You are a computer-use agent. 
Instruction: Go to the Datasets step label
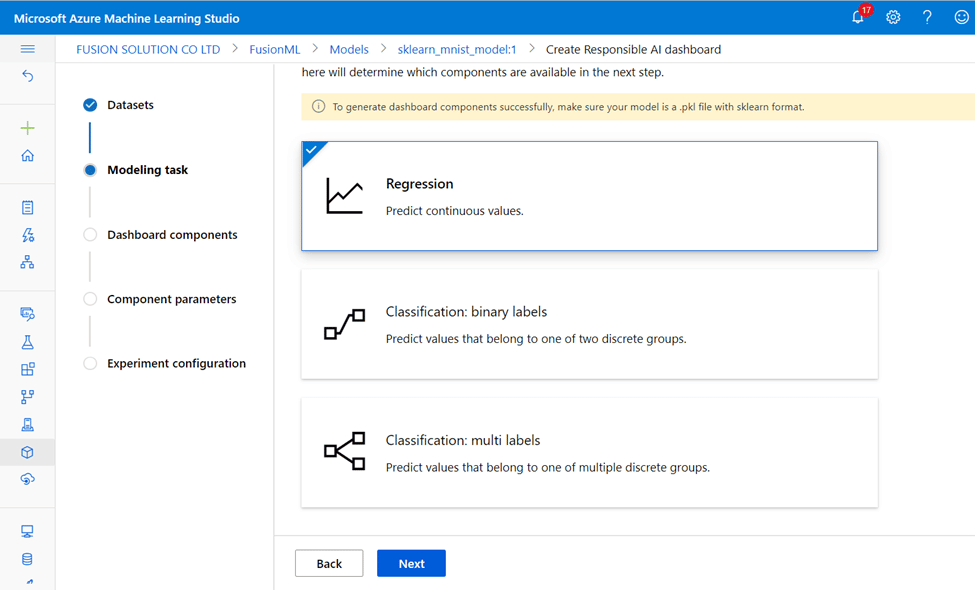tap(130, 105)
